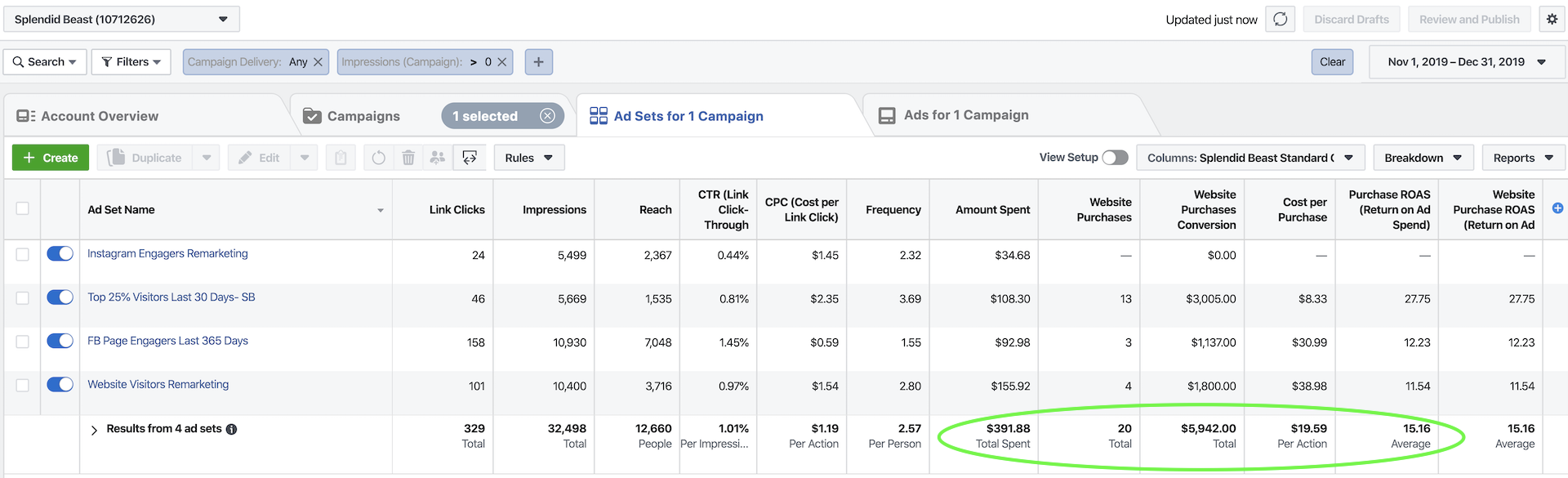This screenshot has width=1568, height=478.
Task: Add a column with the blue plus icon
Action: point(1557,208)
